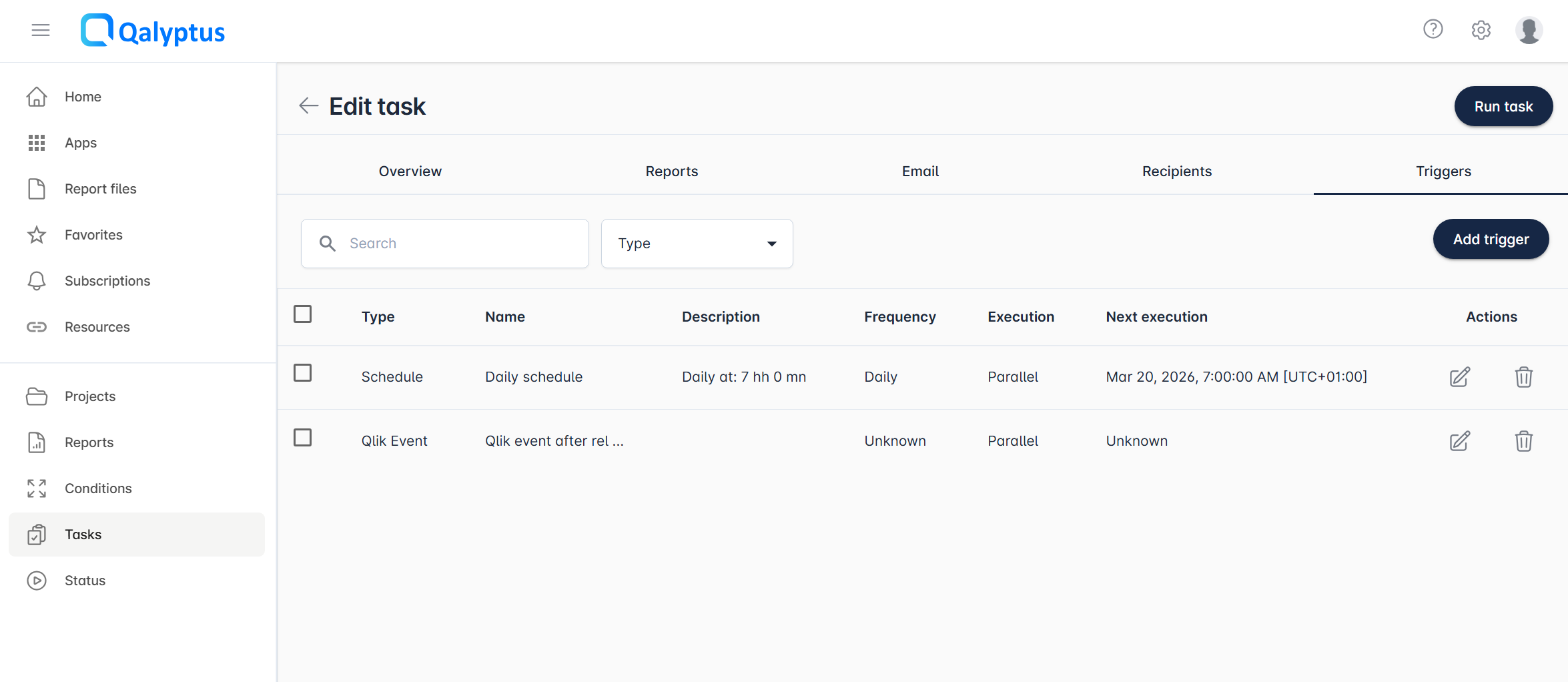Open the Overview tab
The height and width of the screenshot is (682, 1568).
(x=410, y=172)
